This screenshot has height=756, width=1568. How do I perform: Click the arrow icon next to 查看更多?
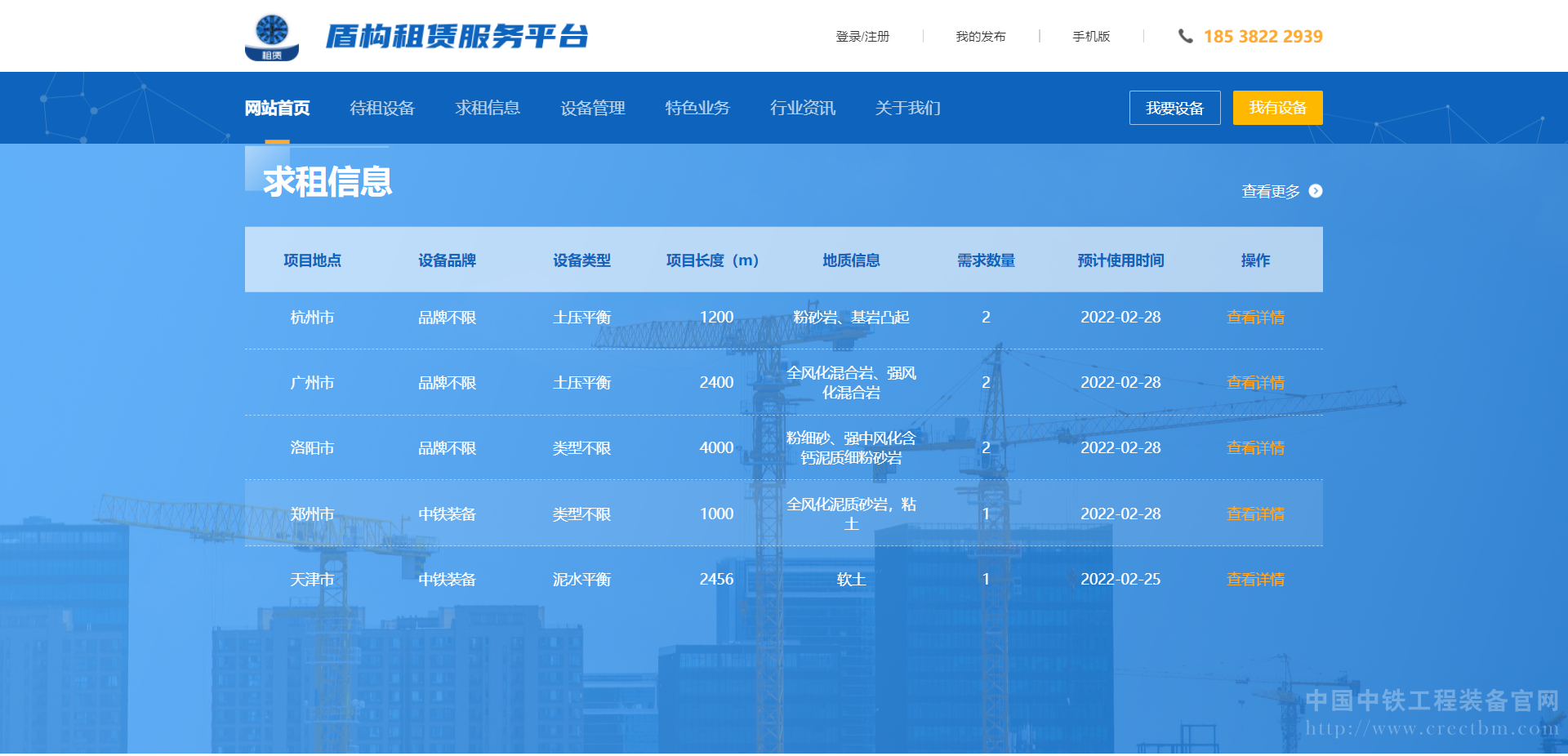tap(1315, 191)
